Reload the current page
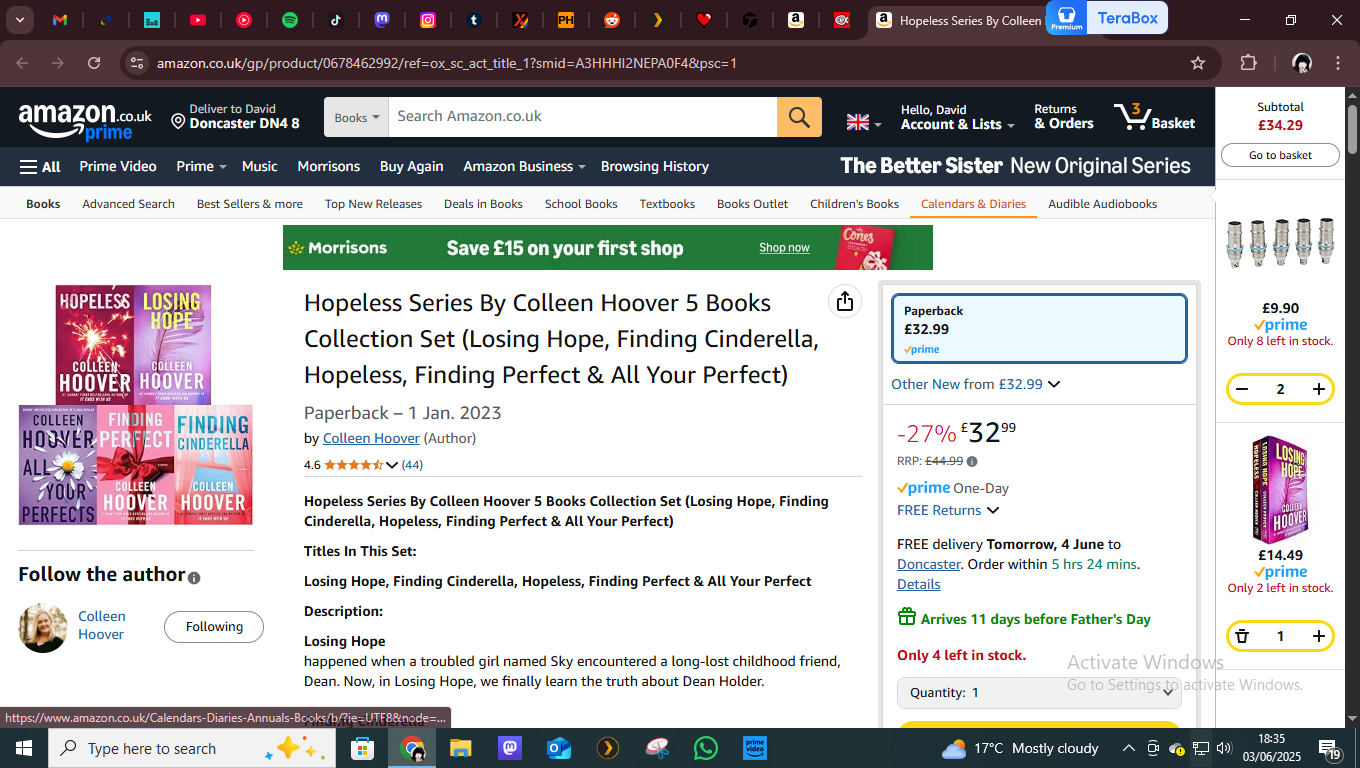 [x=94, y=63]
